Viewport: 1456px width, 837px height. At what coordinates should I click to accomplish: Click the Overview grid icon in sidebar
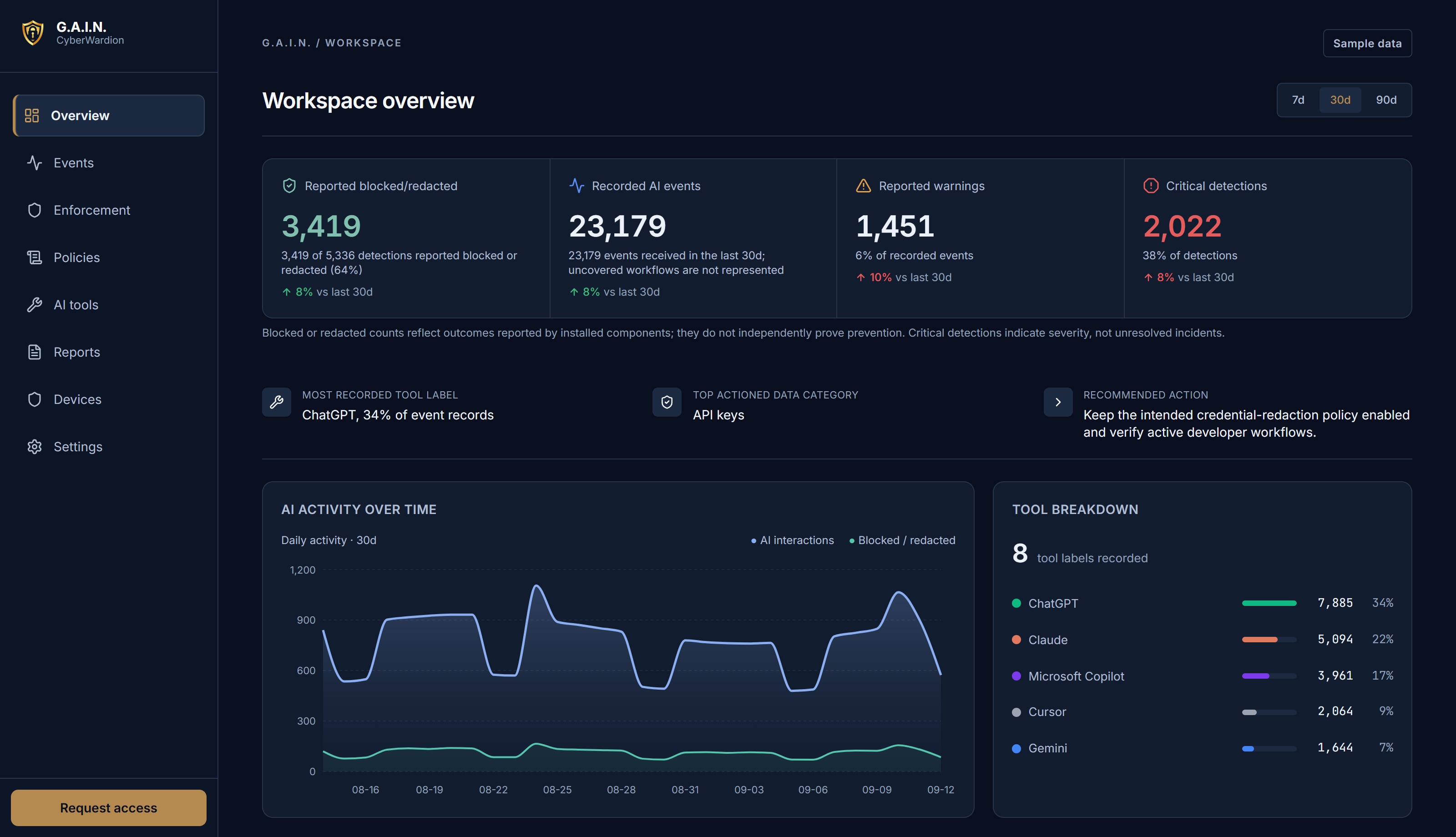click(31, 116)
